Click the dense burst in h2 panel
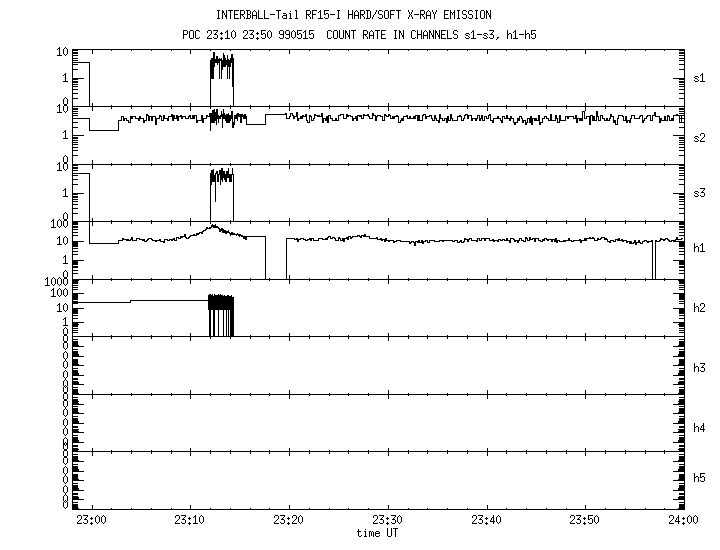The height and width of the screenshot is (550, 720). pyautogui.click(x=220, y=314)
